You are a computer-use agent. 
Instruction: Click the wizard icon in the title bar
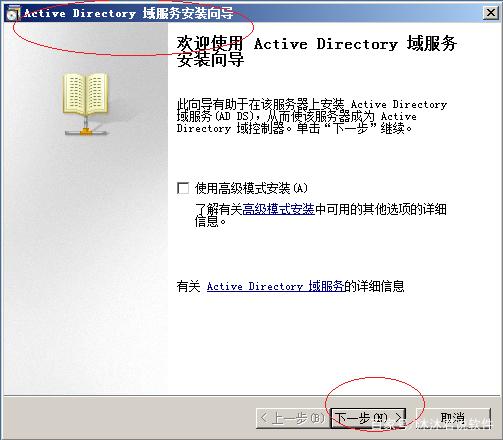(x=13, y=14)
